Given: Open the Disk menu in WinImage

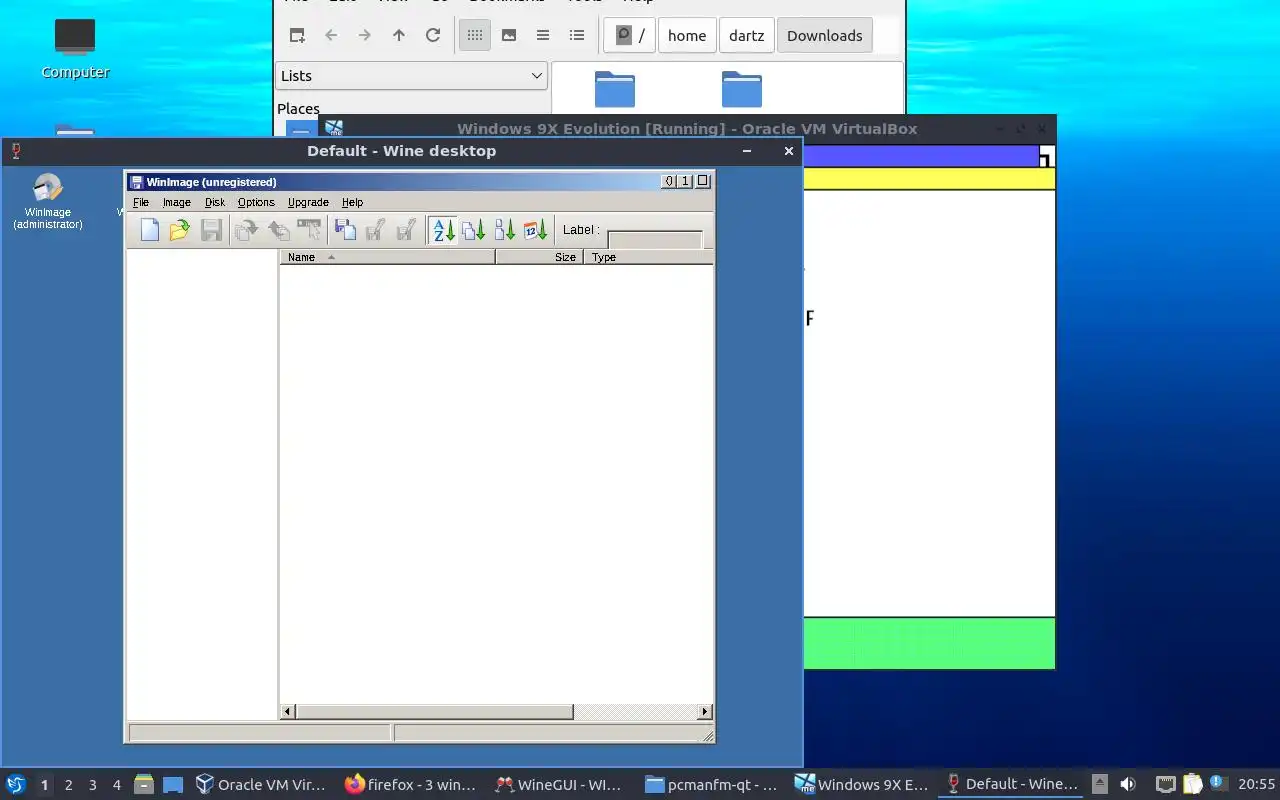Looking at the screenshot, I should pyautogui.click(x=215, y=202).
